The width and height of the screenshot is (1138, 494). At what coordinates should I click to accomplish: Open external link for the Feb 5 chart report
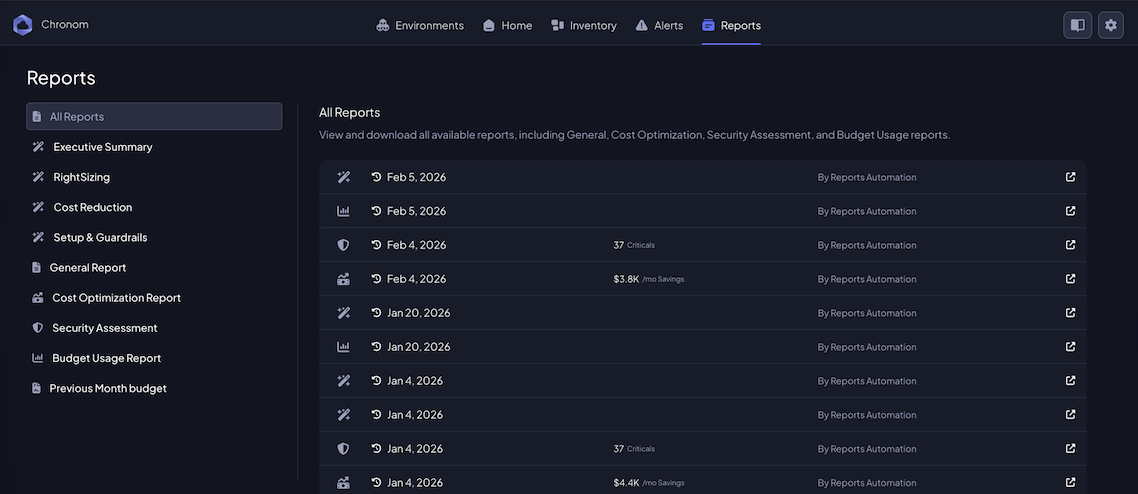click(1071, 211)
